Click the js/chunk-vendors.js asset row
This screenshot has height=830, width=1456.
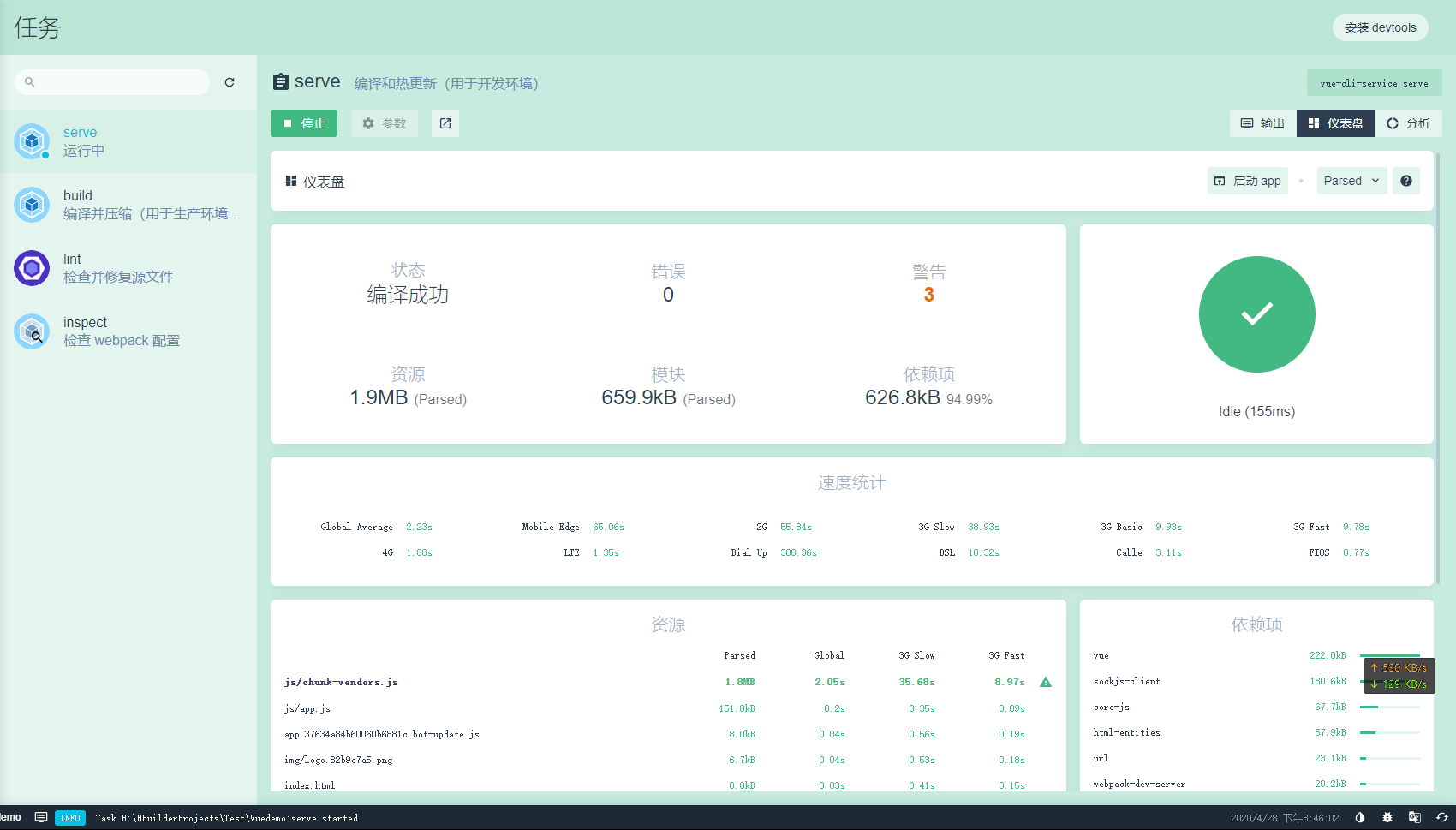pyautogui.click(x=668, y=682)
